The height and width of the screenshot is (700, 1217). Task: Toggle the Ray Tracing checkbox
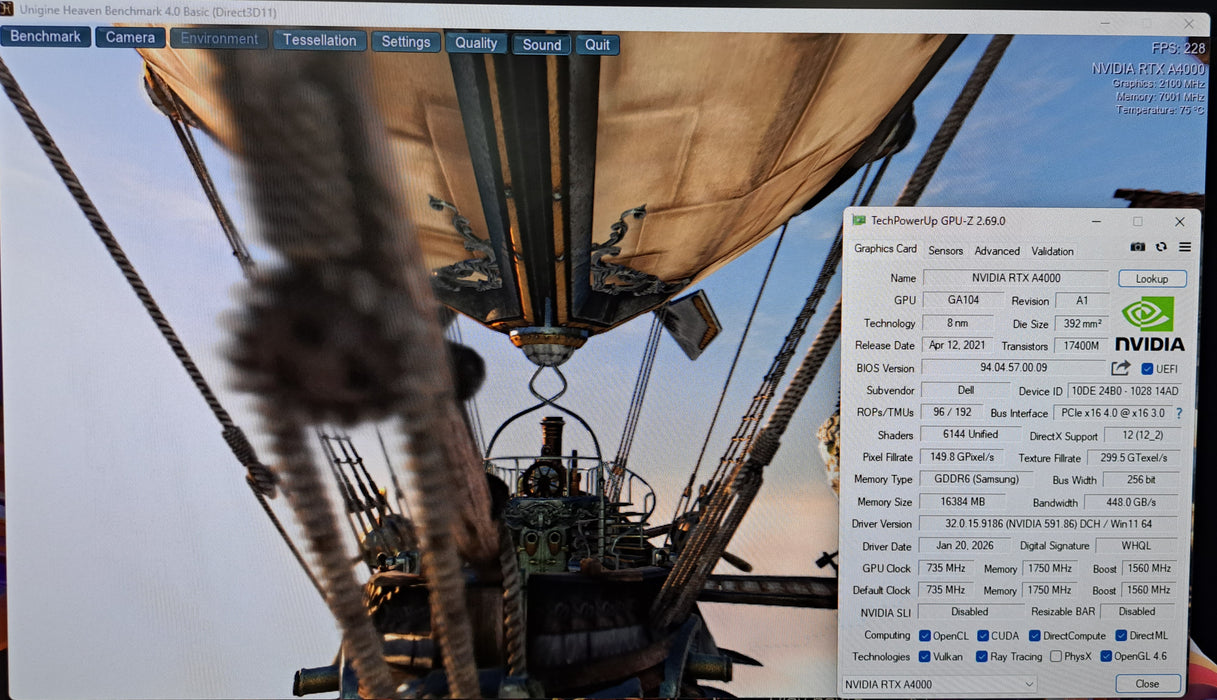click(x=983, y=657)
